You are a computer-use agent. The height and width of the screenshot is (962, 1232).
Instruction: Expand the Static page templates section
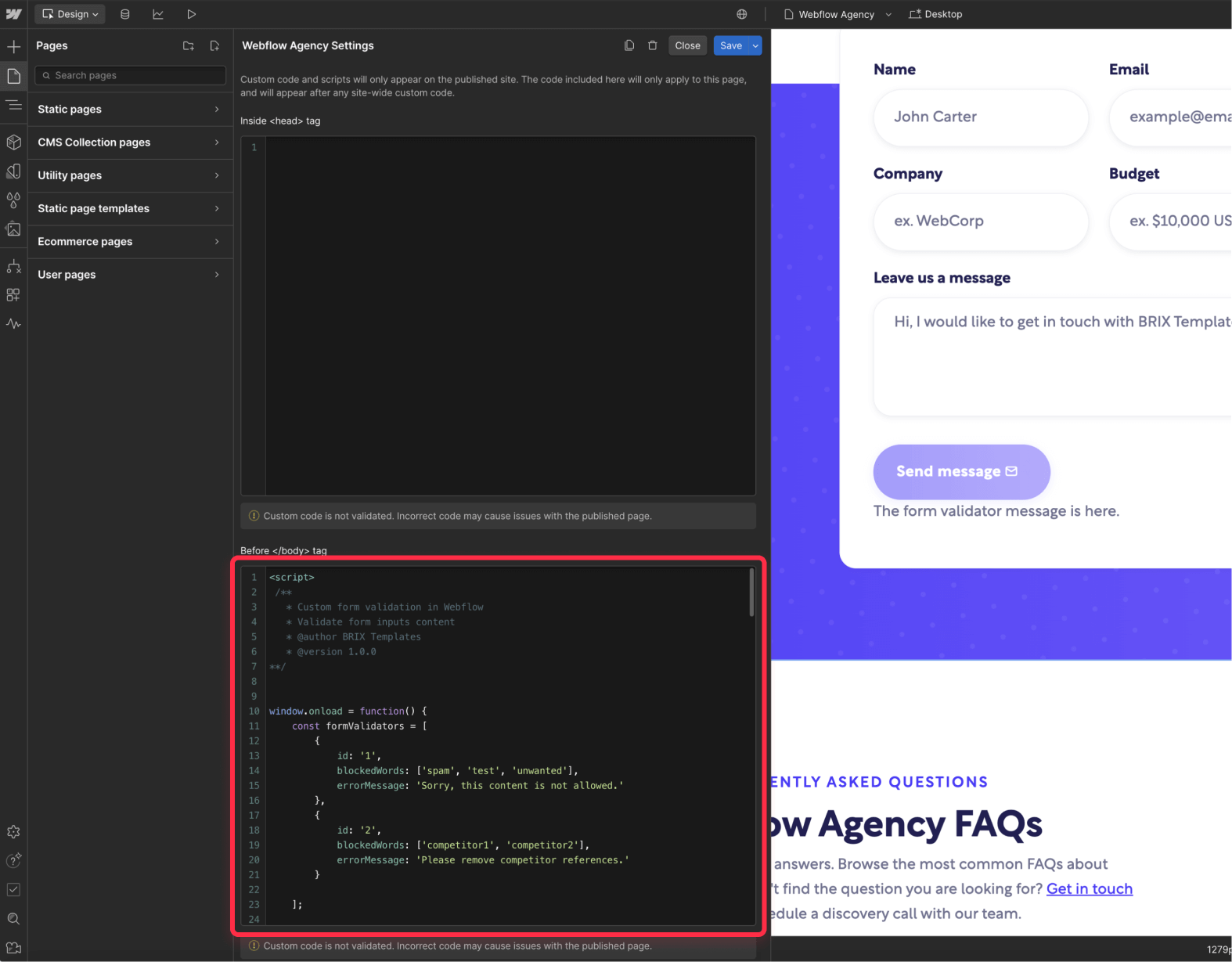(131, 208)
